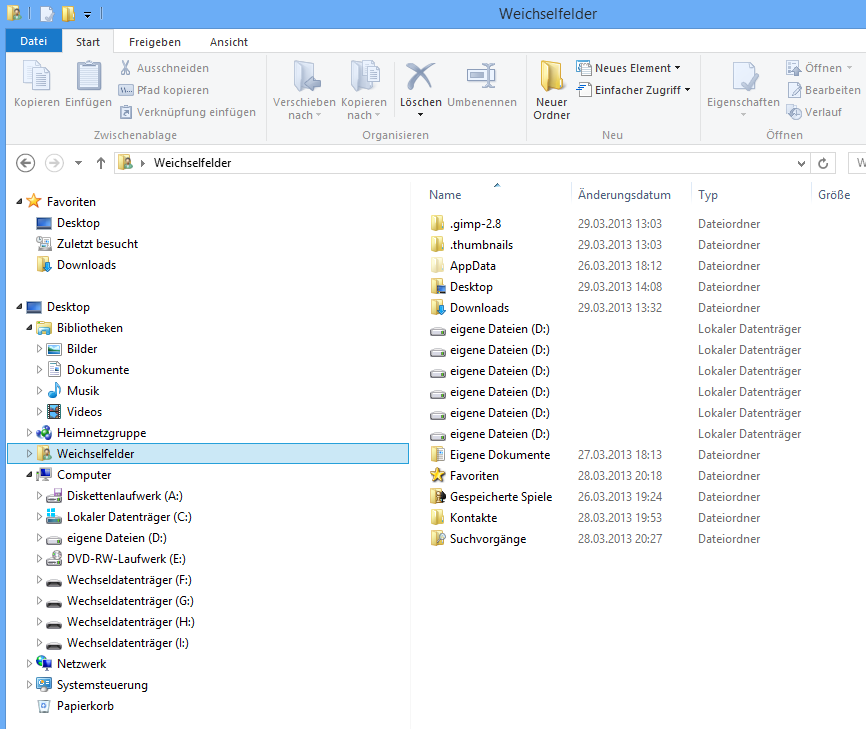
Task: Sort by the Name column header
Action: 445,195
